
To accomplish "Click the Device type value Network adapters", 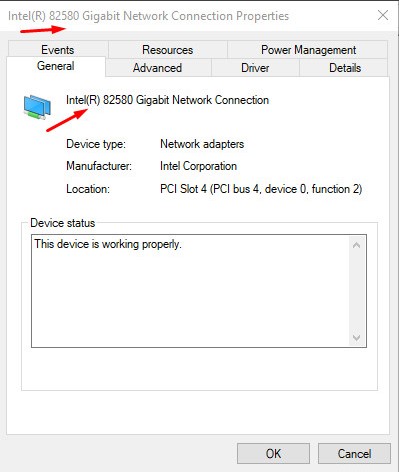I will [x=202, y=144].
